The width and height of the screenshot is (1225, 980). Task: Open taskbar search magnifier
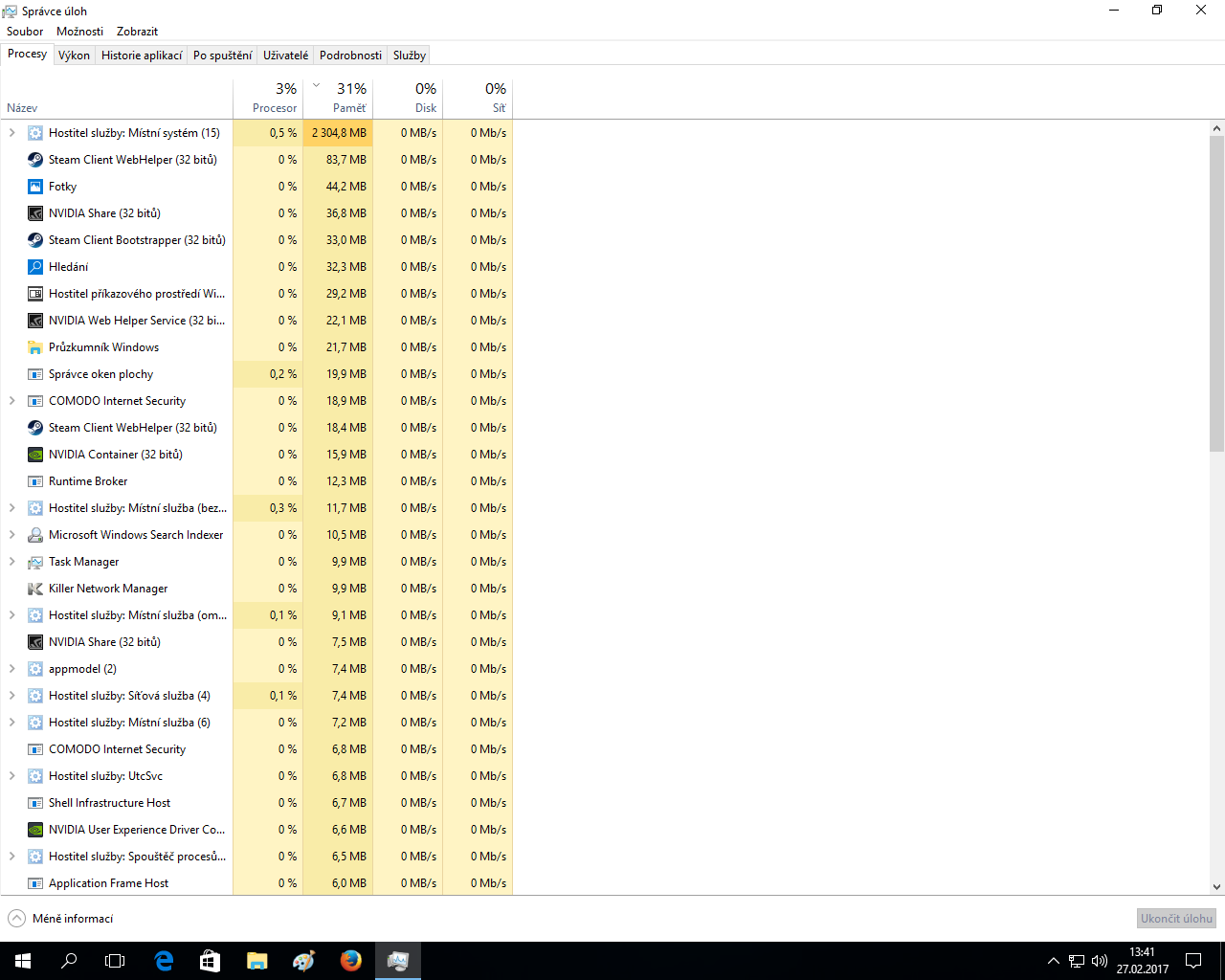pyautogui.click(x=69, y=961)
